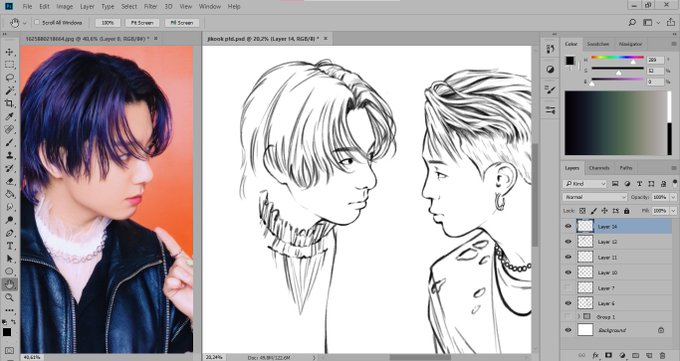This screenshot has height=361, width=680.
Task: Select the Rectangular Marquee tool
Action: click(x=9, y=65)
